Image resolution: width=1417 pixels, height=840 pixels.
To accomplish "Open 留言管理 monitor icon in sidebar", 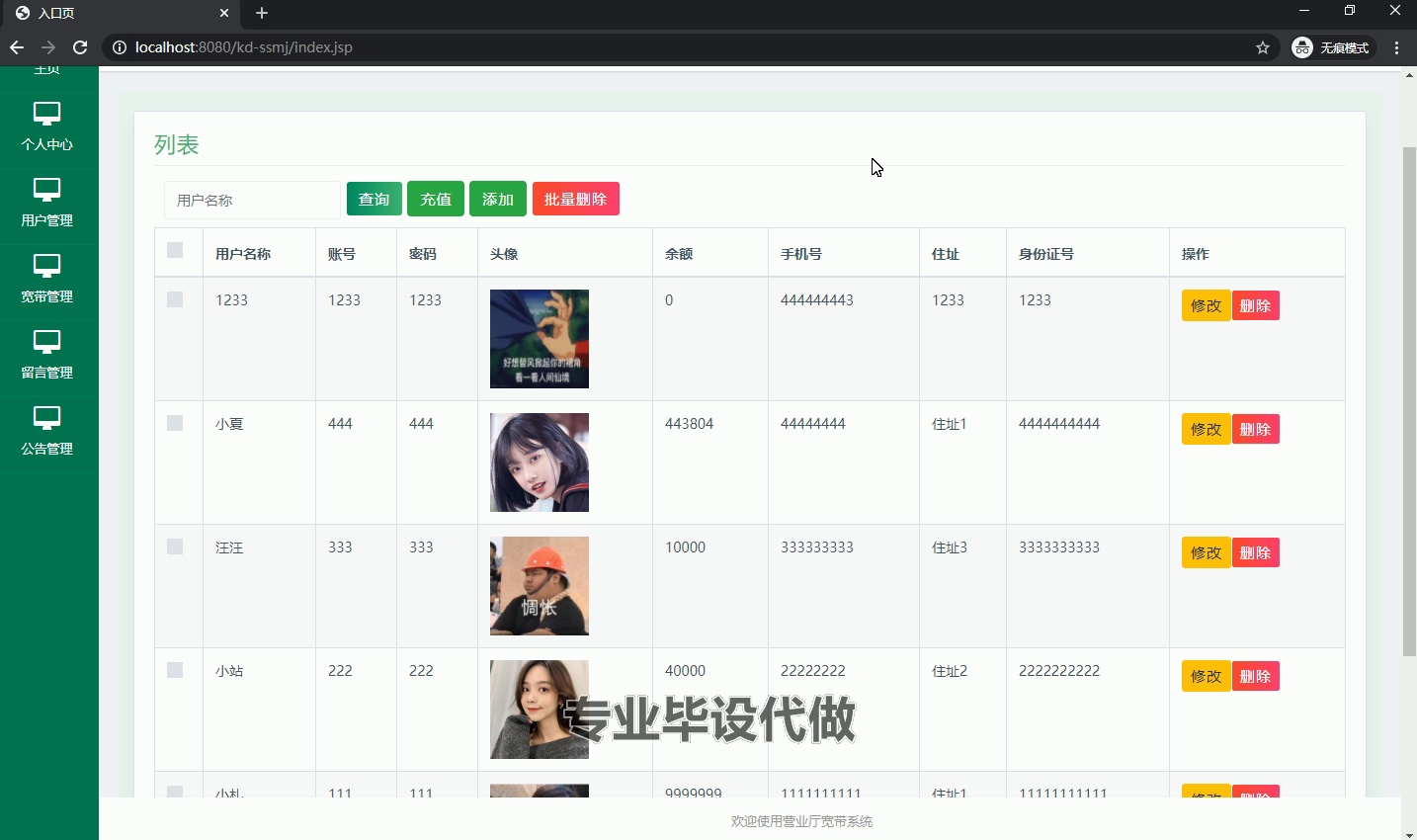I will coord(46,342).
